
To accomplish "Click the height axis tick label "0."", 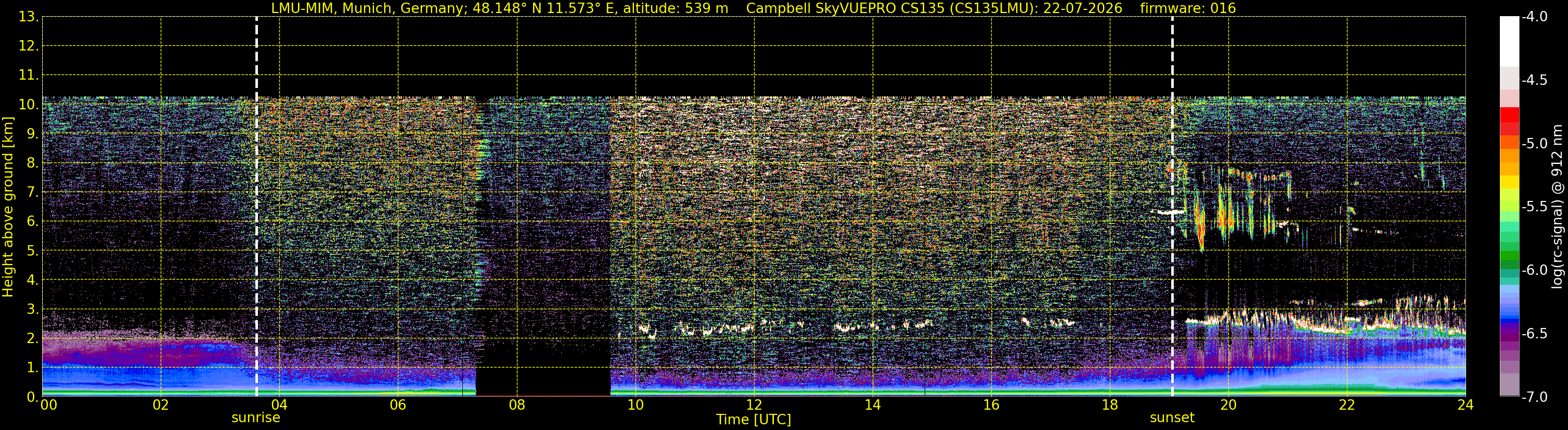I will (32, 397).
